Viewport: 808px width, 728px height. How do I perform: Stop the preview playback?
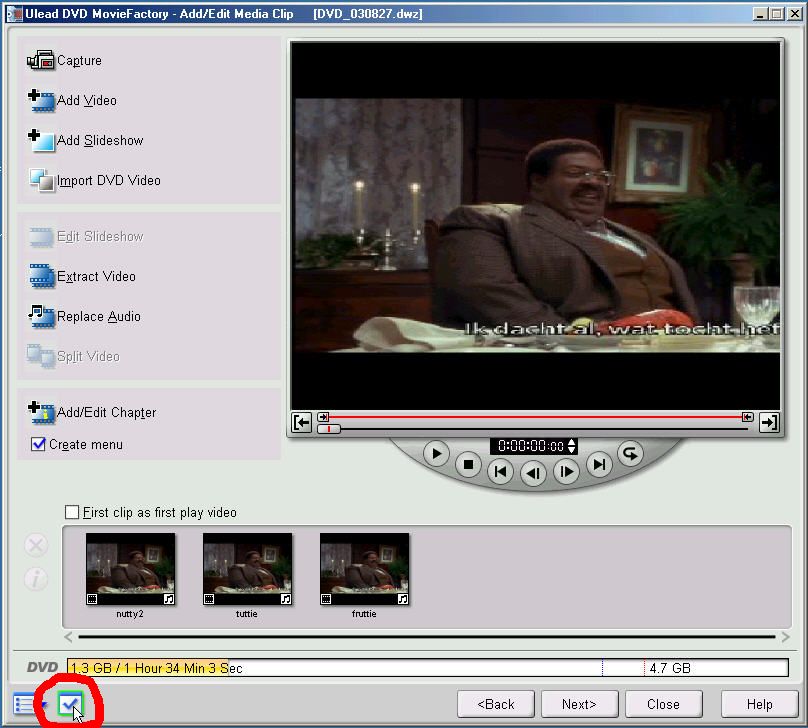[468, 465]
